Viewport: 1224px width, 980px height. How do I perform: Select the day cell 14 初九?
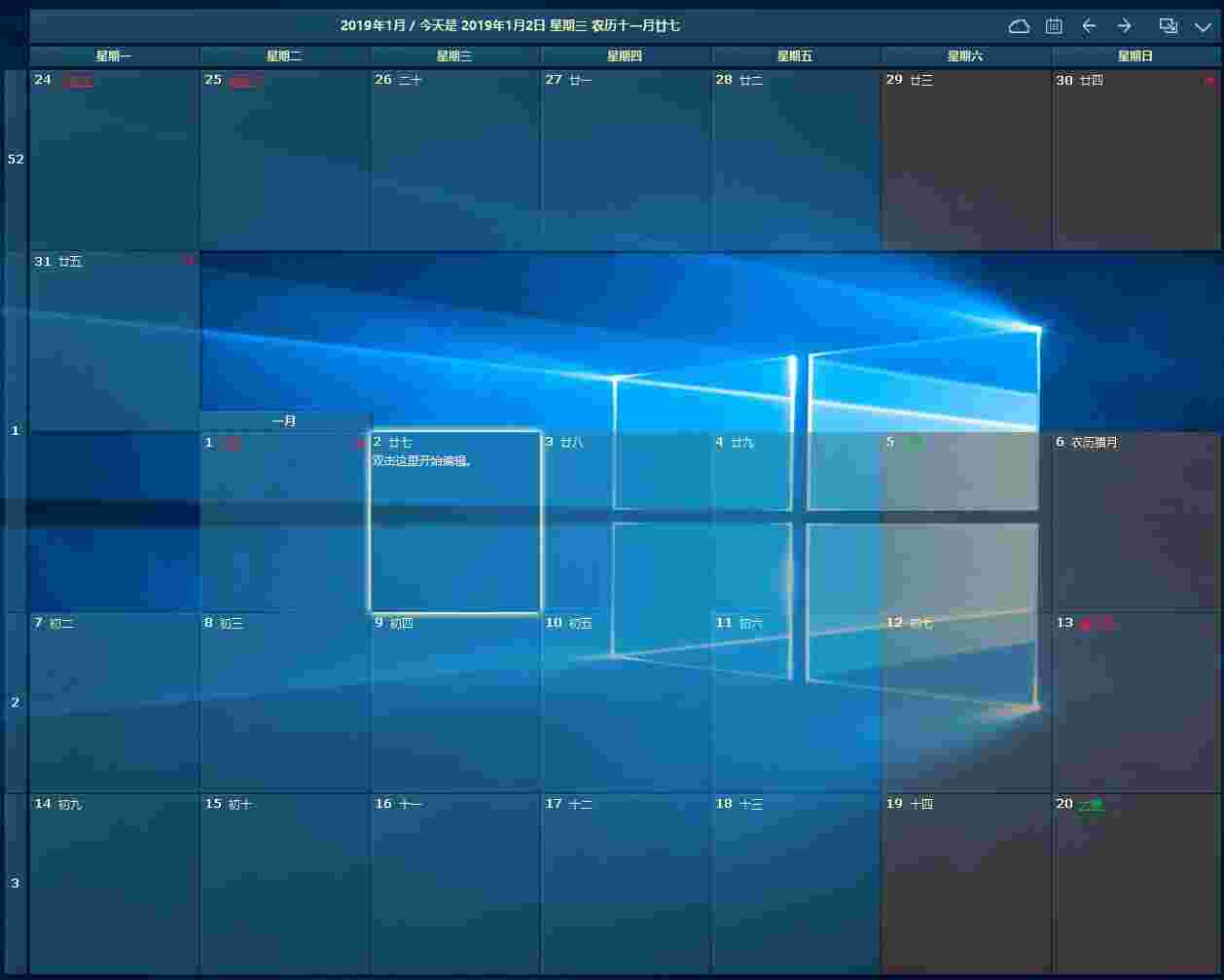tap(114, 884)
